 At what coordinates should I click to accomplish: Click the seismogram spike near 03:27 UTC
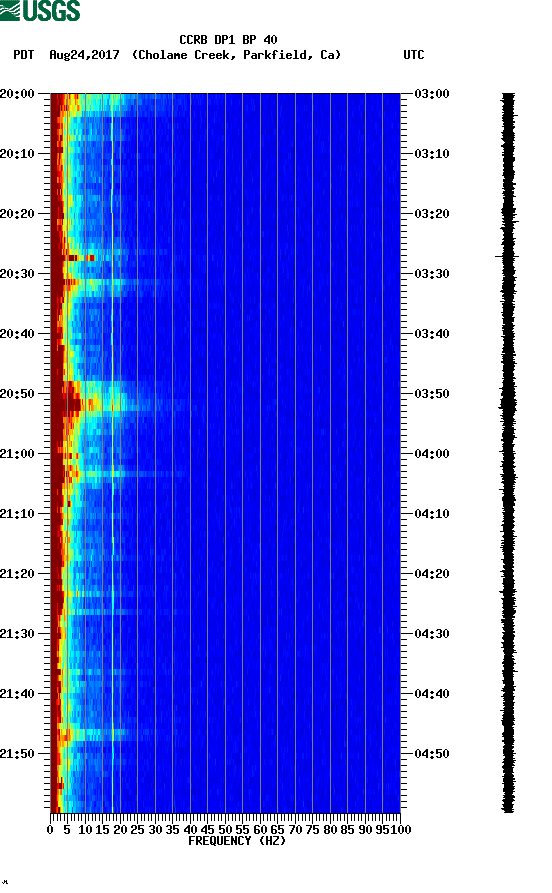[x=507, y=256]
